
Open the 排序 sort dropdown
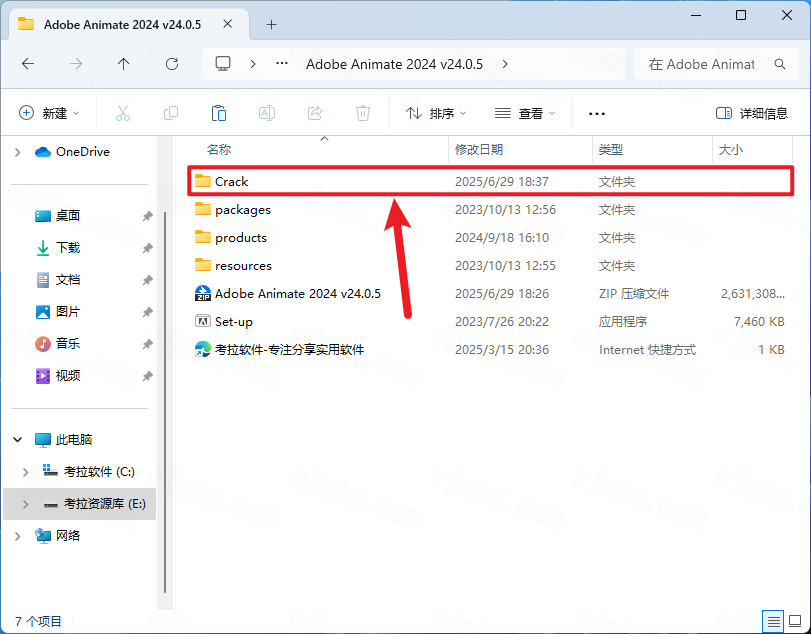[436, 114]
